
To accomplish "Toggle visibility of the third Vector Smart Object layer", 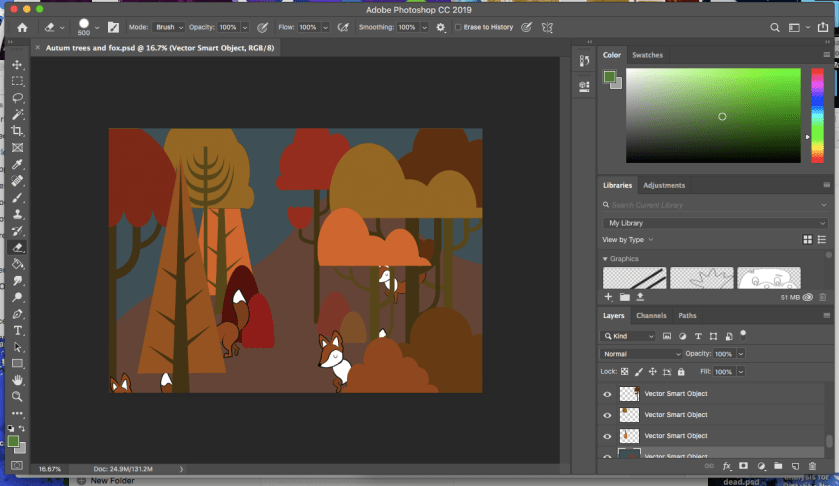I will [x=607, y=436].
